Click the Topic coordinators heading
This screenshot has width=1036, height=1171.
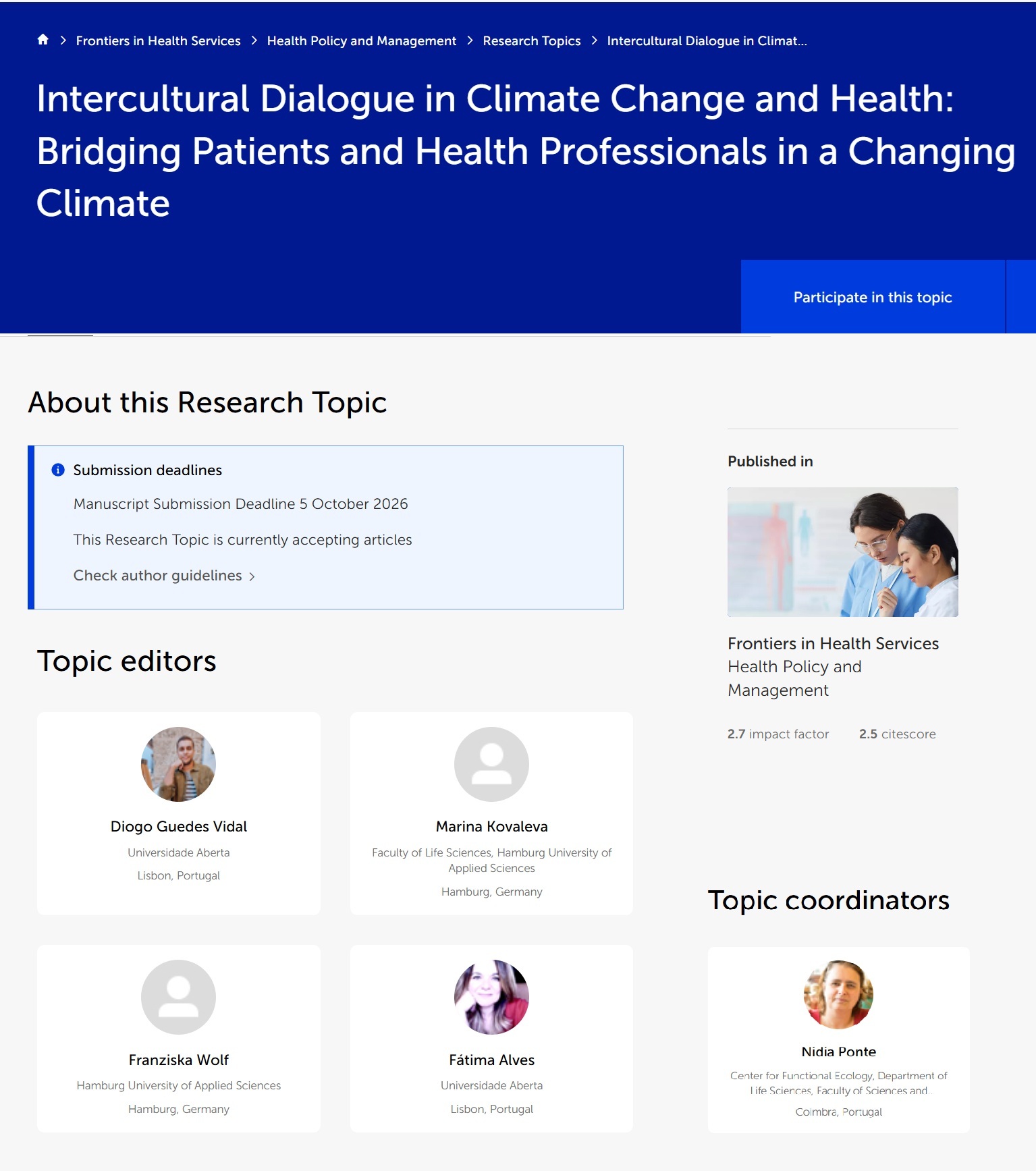[x=828, y=900]
